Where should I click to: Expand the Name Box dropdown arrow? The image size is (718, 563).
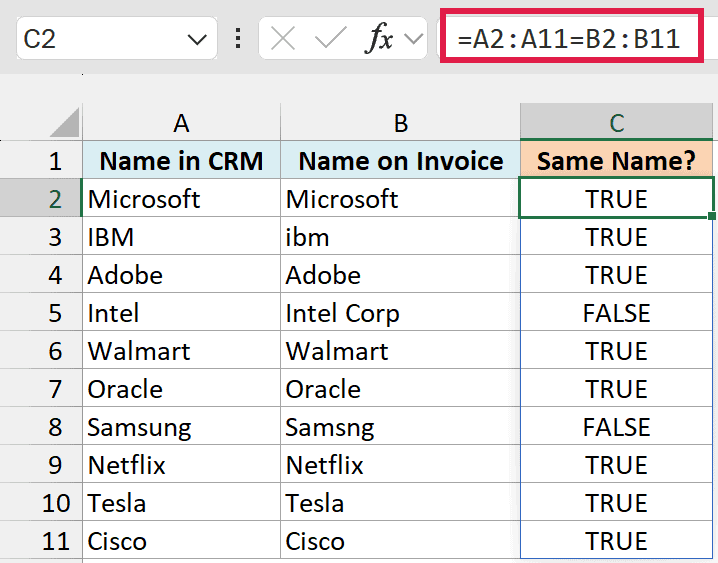coord(197,40)
